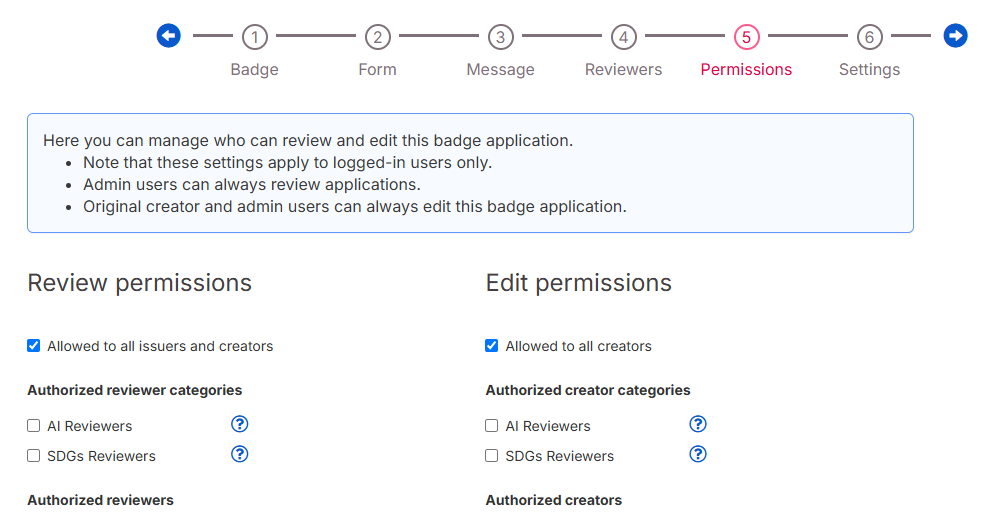Uncheck Allowed to all creators
Viewport: 1004px width, 516px height.
[x=491, y=346]
